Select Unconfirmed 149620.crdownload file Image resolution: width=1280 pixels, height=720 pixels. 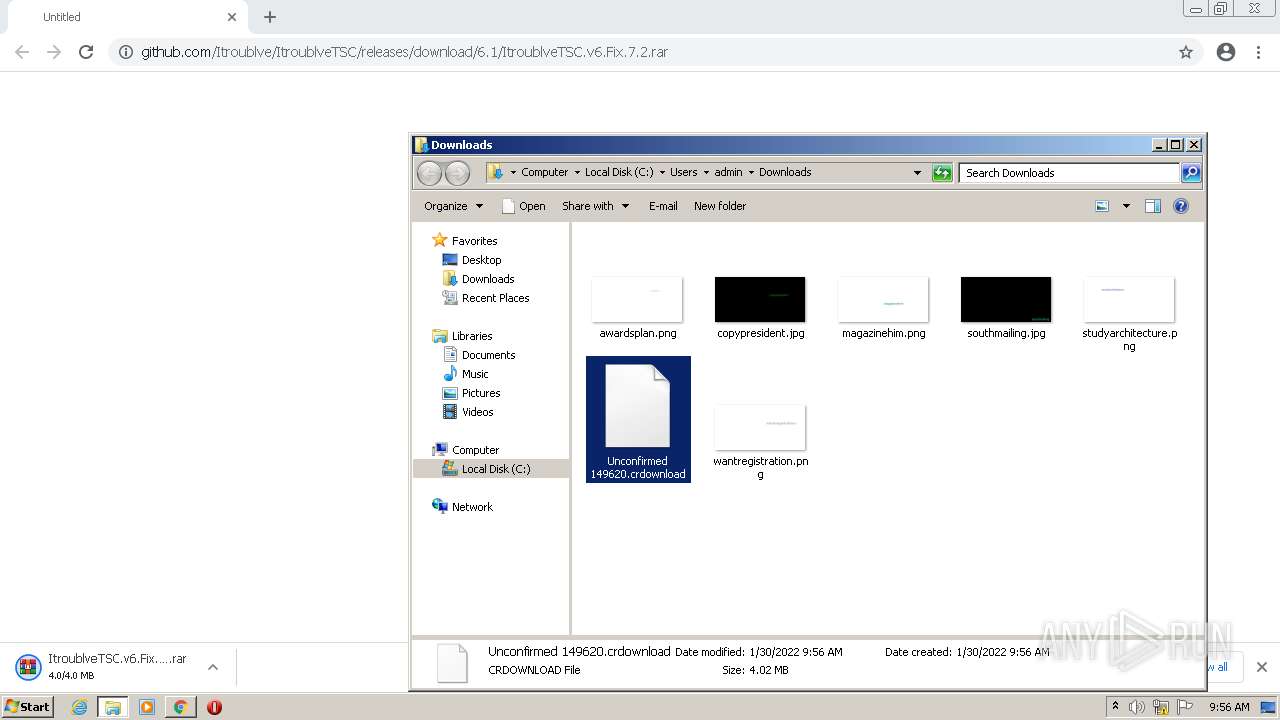click(638, 420)
